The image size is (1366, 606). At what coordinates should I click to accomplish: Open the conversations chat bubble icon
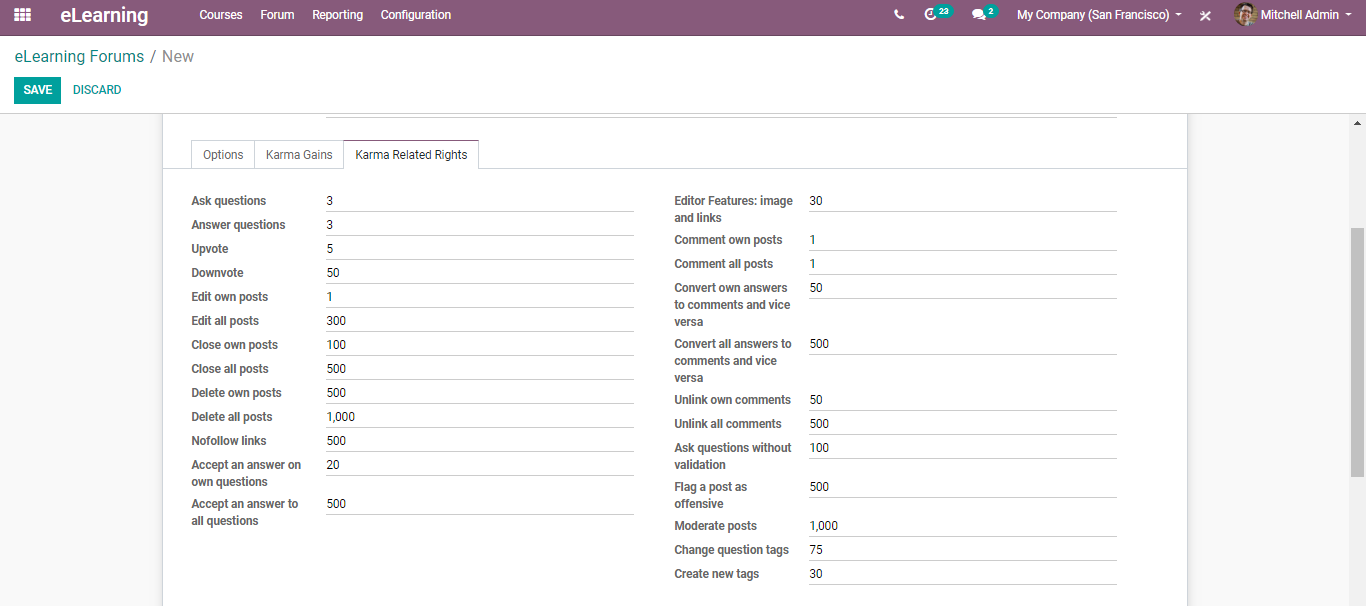pos(979,15)
